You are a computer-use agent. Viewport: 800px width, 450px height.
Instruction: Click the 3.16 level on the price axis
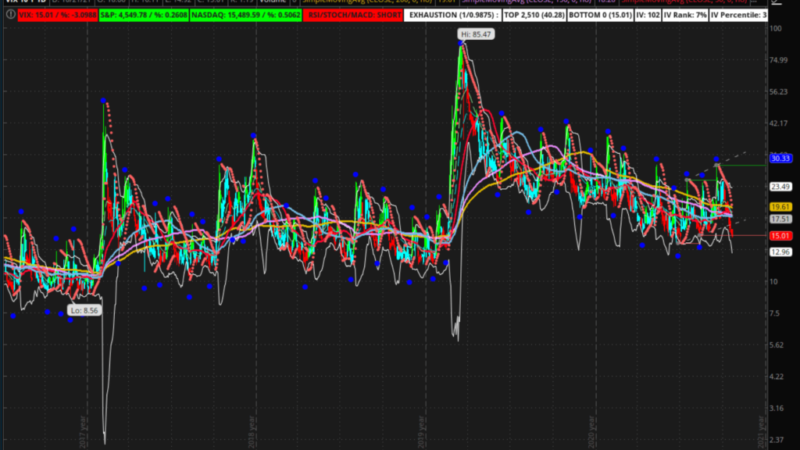777,408
